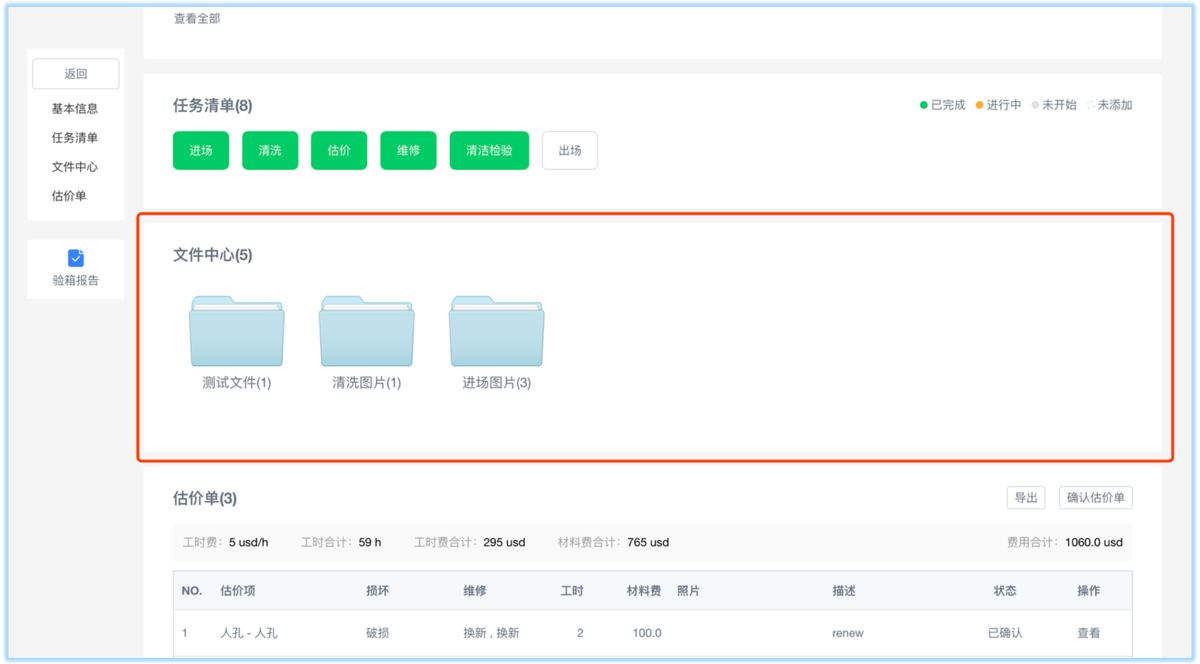
Task: Open the 清洗图片(1) folder icon
Action: 367,331
